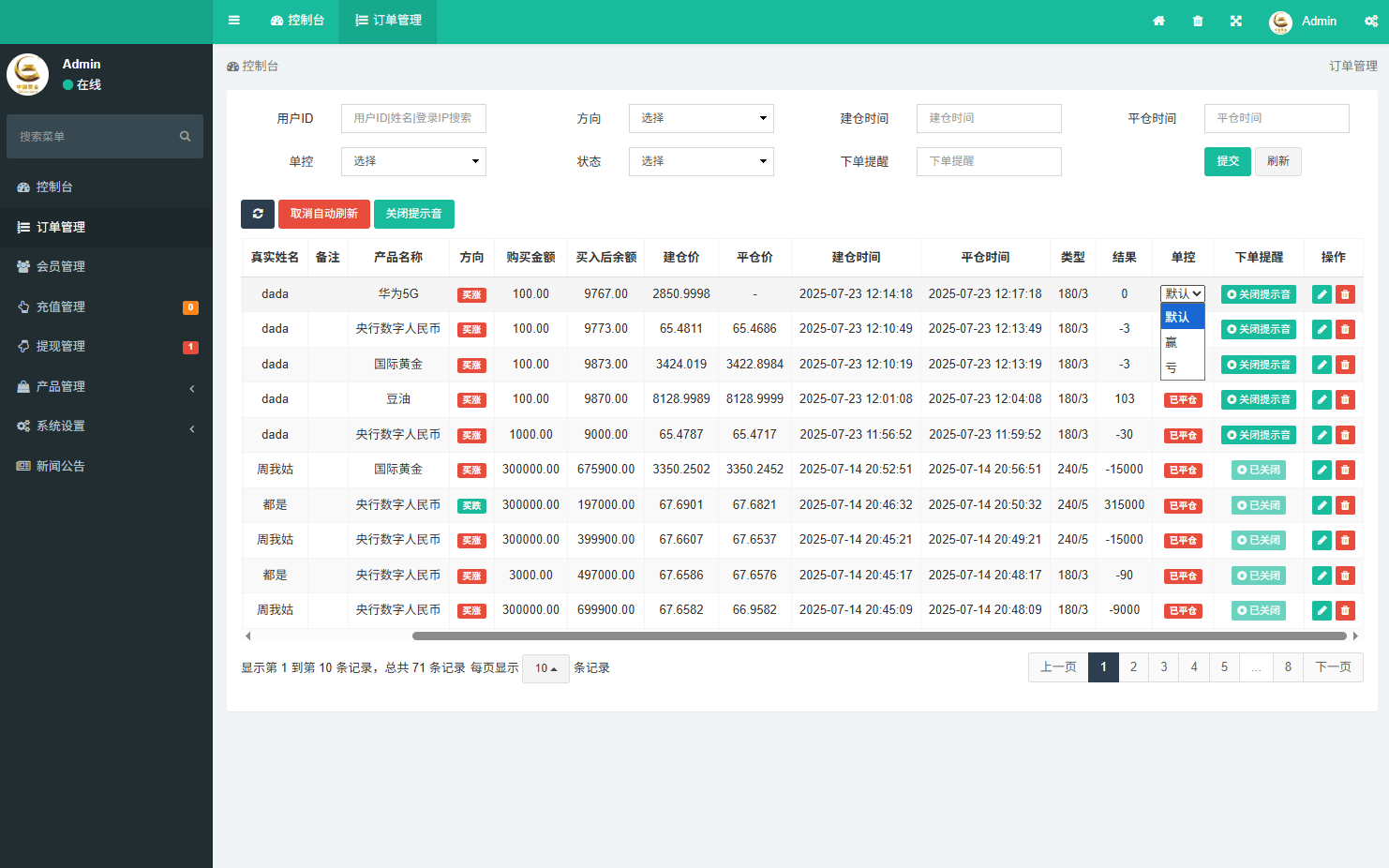The height and width of the screenshot is (868, 1389).
Task: Click the trash icon in the top navbar
Action: pyautogui.click(x=1198, y=21)
